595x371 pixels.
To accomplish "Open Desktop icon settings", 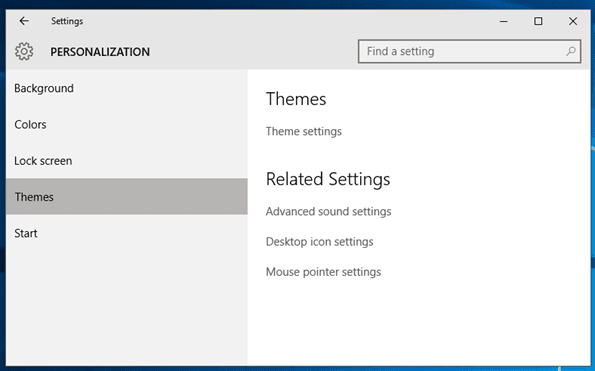I will [x=320, y=242].
